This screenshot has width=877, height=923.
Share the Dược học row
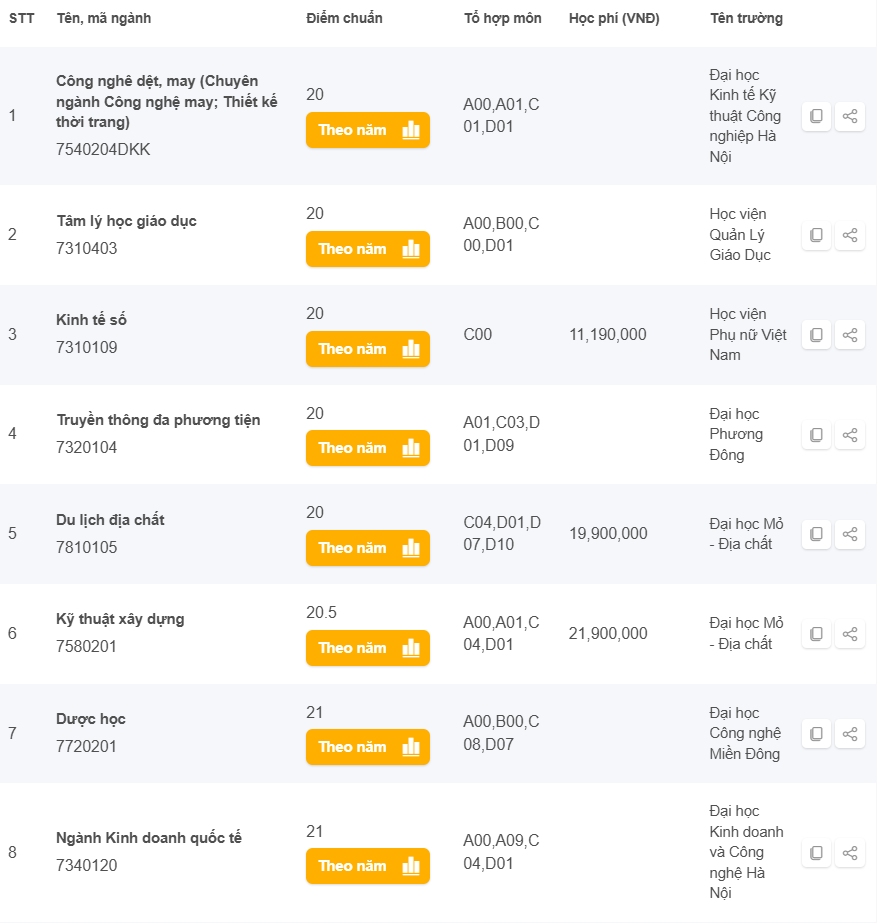point(850,734)
